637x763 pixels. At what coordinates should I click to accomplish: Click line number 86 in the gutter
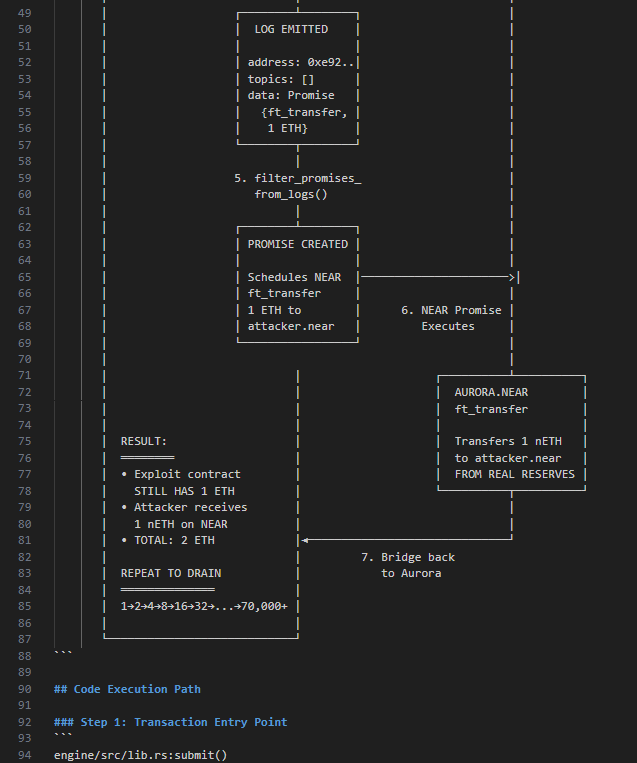coord(24,623)
